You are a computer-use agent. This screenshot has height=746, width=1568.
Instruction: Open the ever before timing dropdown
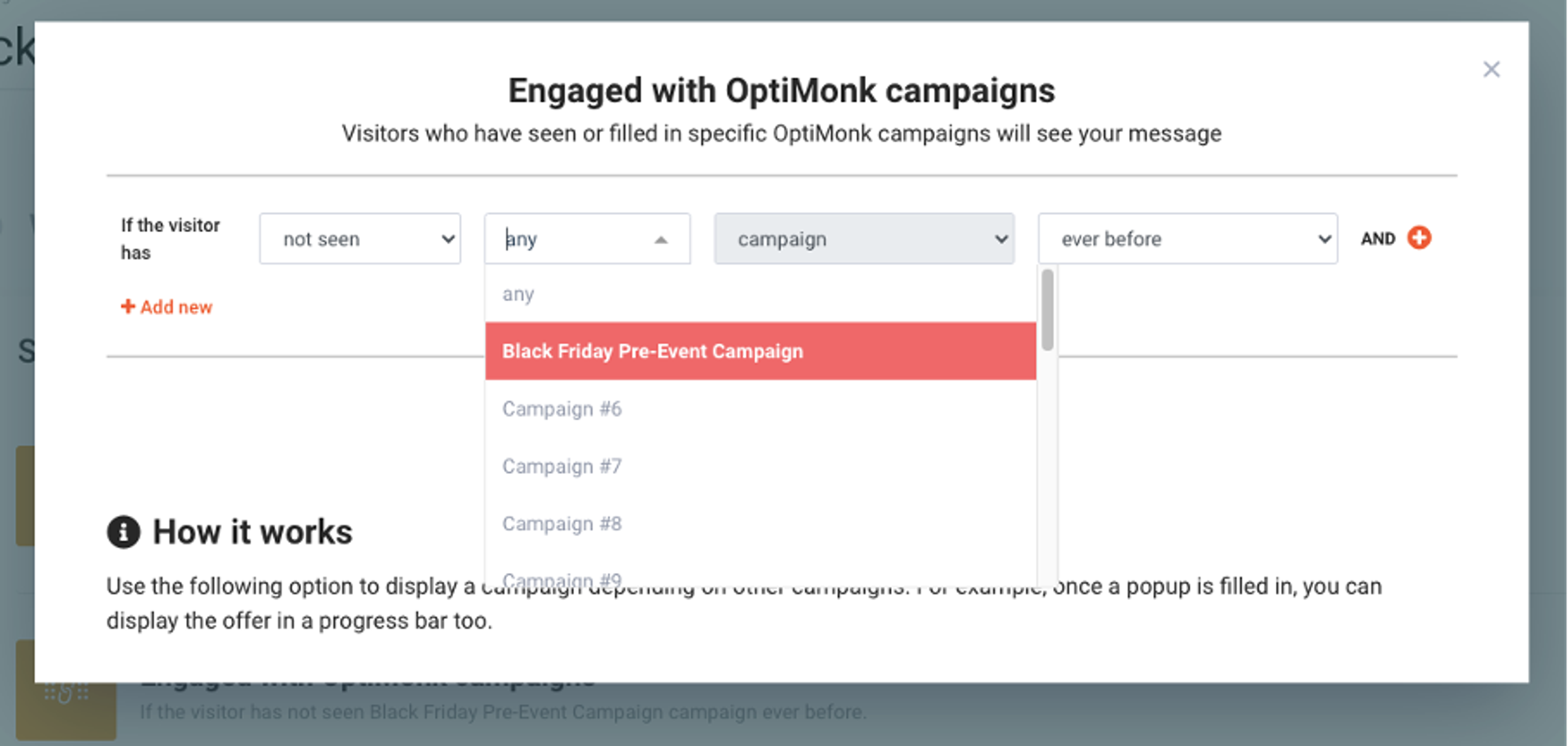pos(1187,238)
